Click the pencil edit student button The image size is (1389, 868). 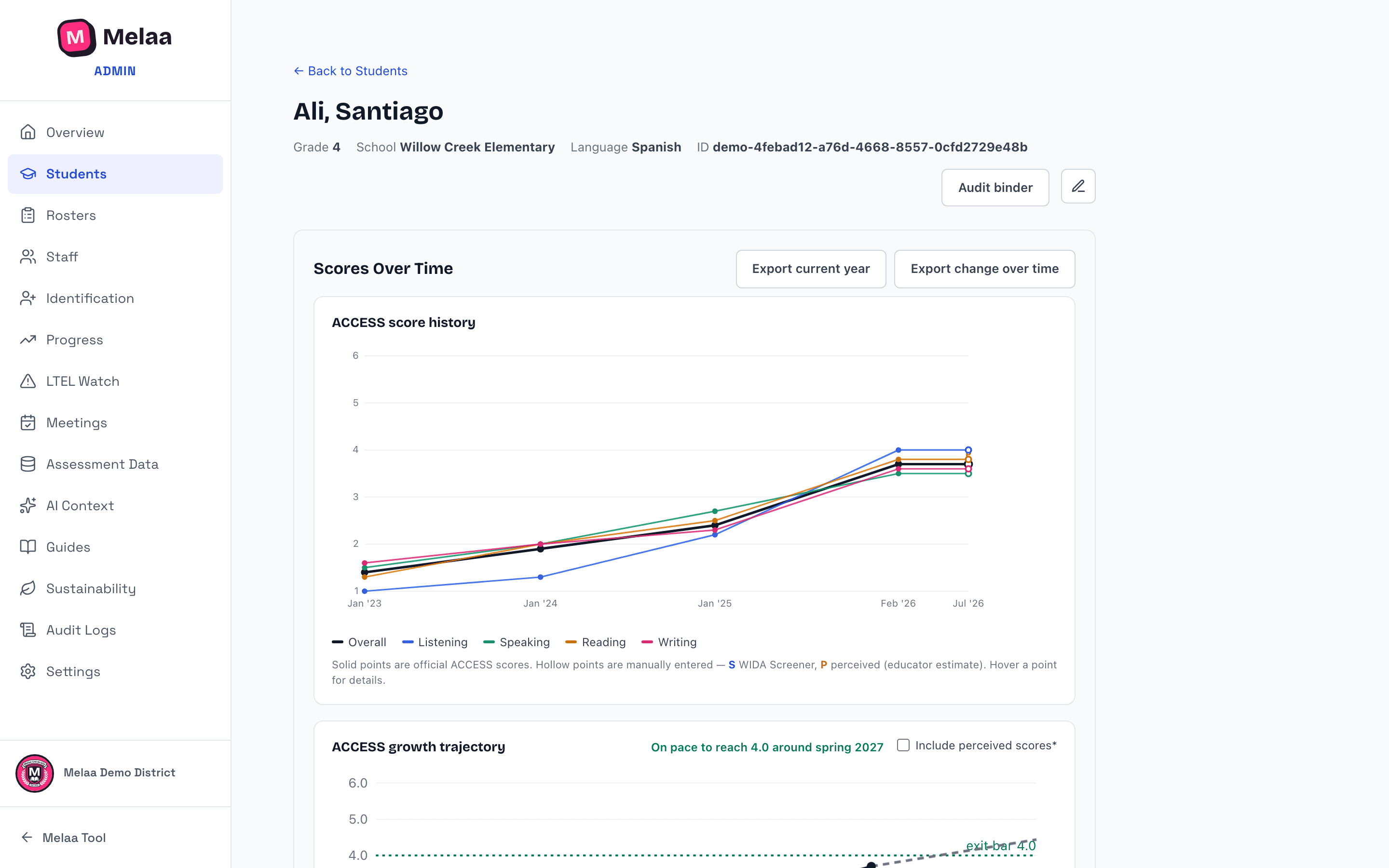(x=1078, y=187)
